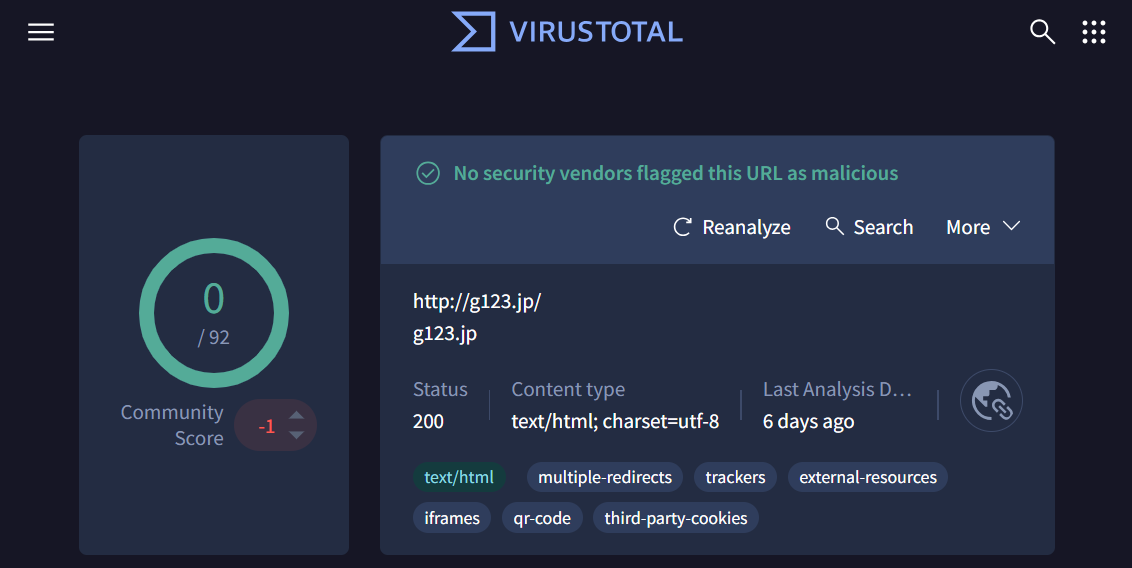This screenshot has width=1132, height=568.
Task: Click the 0 / 92 detection score circle
Action: click(214, 313)
